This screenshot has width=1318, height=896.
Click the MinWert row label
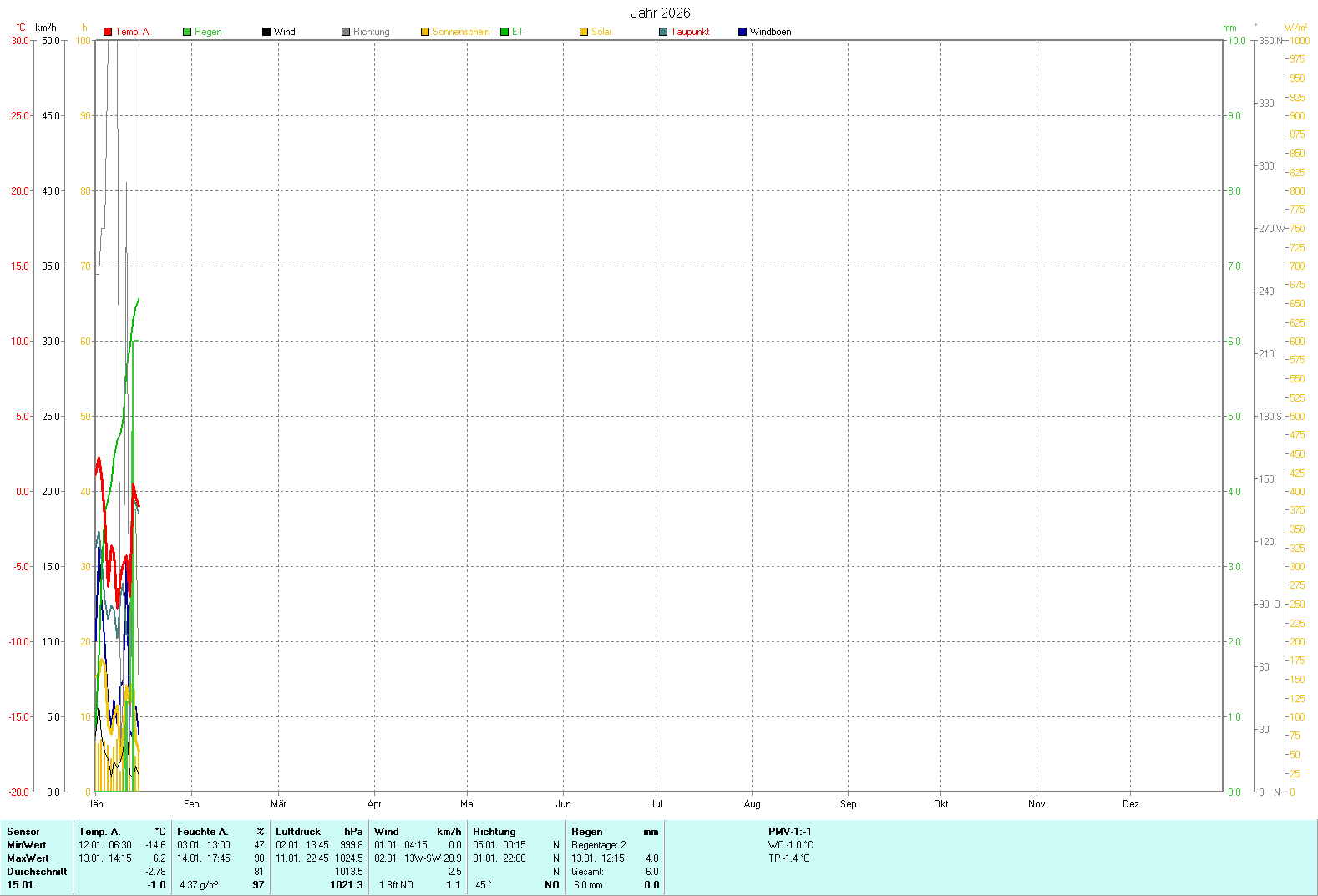[27, 845]
